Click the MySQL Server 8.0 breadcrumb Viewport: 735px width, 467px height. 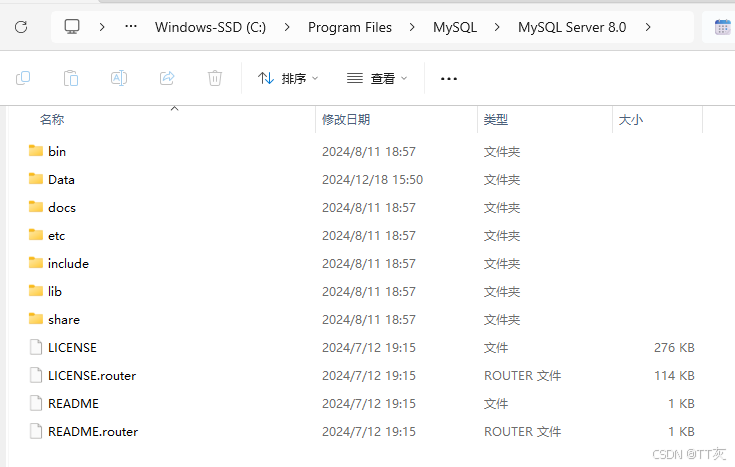pyautogui.click(x=572, y=27)
